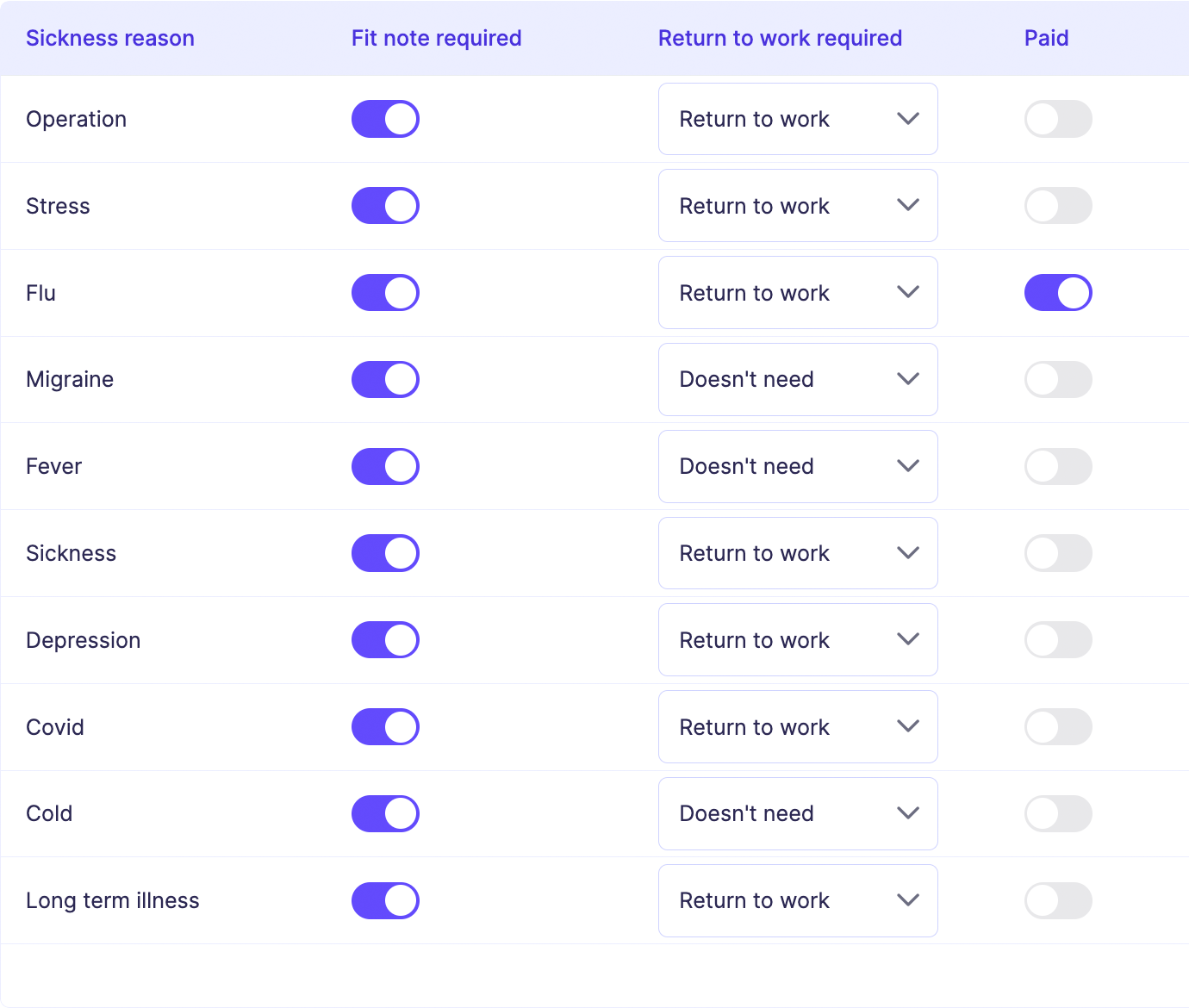Click the Return to work required header
Viewport: 1189px width, 1008px height.
coord(780,39)
